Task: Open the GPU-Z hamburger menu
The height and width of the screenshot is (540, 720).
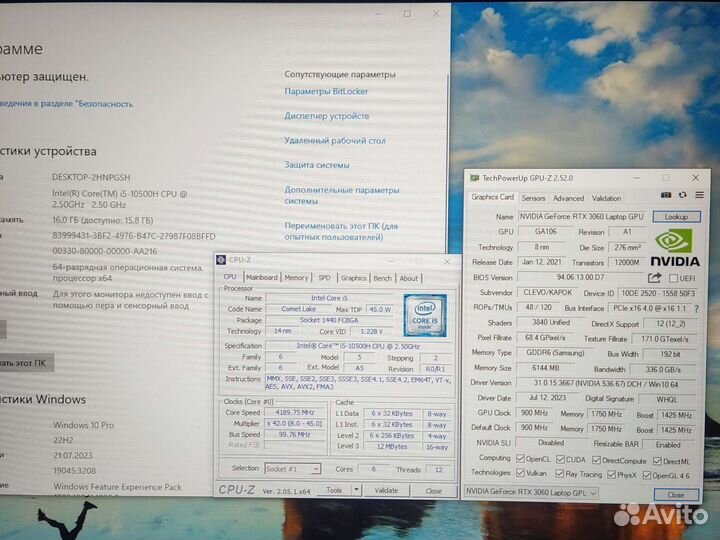Action: pos(699,195)
